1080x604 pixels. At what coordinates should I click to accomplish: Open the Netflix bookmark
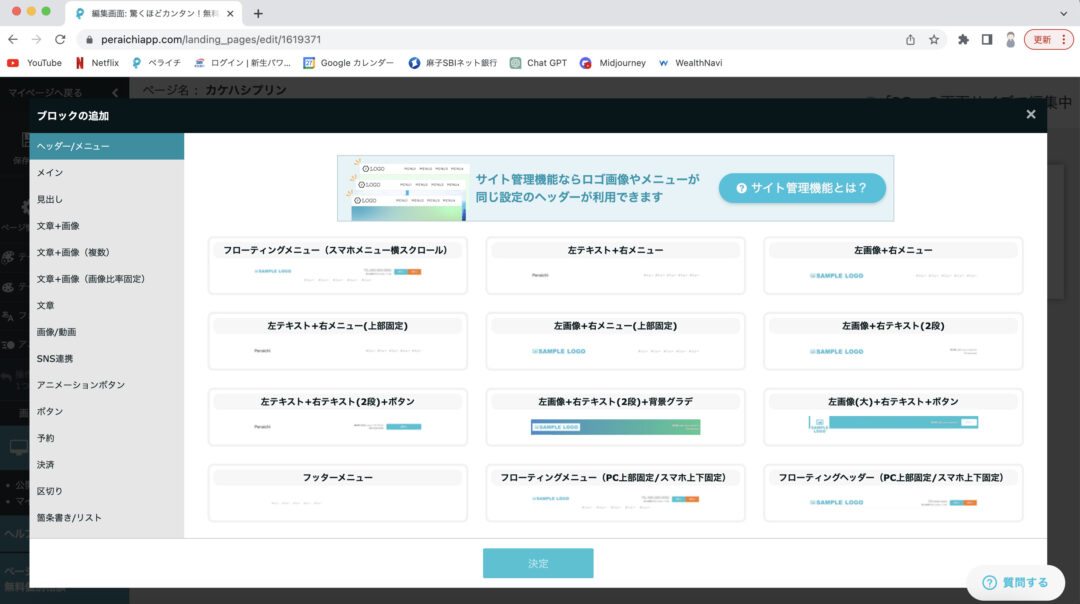pyautogui.click(x=97, y=63)
